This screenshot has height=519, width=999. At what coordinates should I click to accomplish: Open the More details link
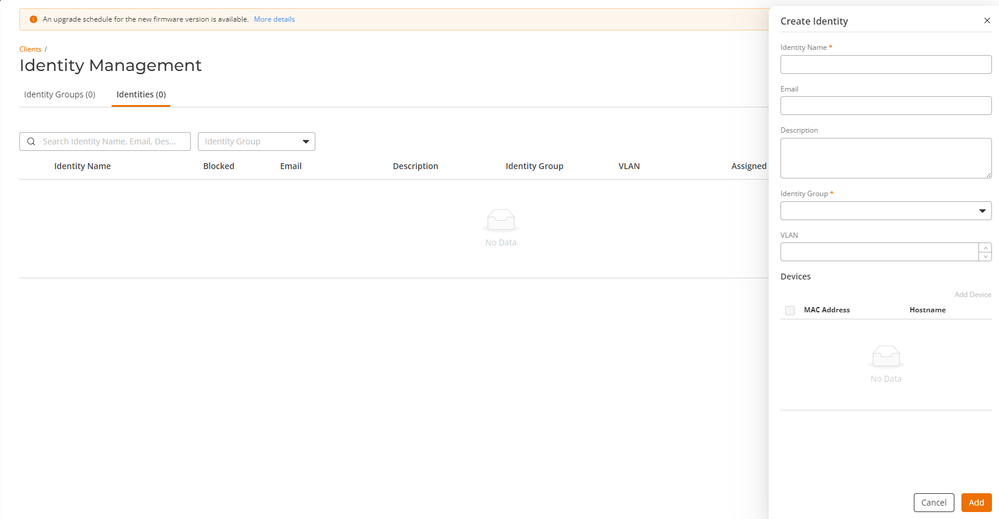coord(274,19)
